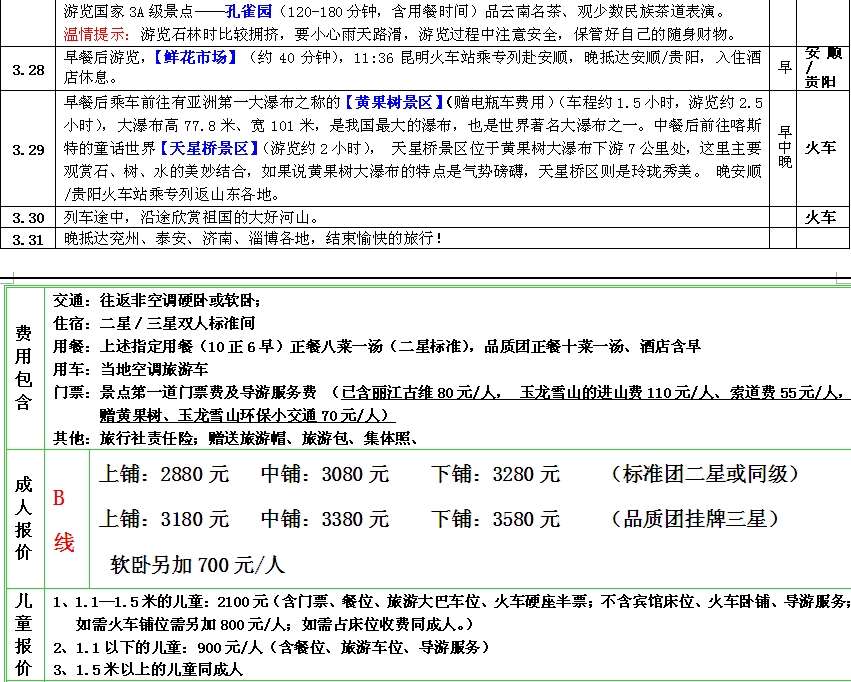Select the 费用包含 section header cell

(23, 366)
